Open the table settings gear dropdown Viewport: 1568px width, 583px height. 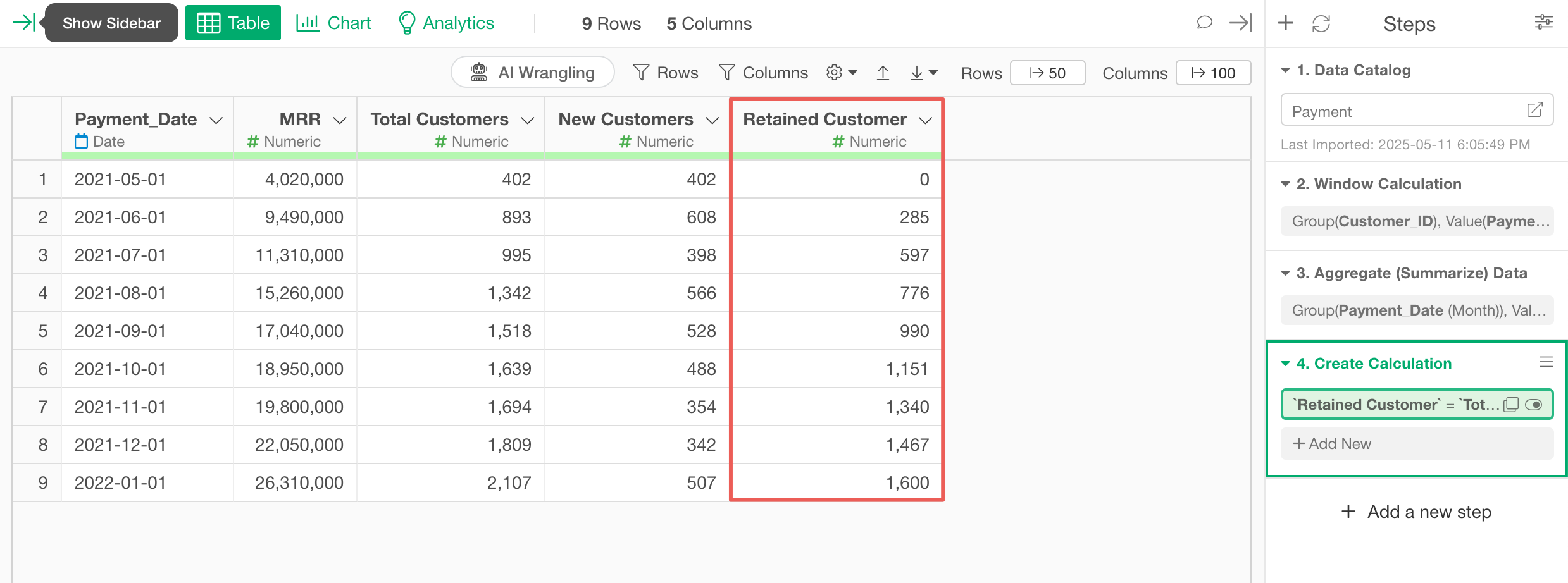[x=842, y=73]
